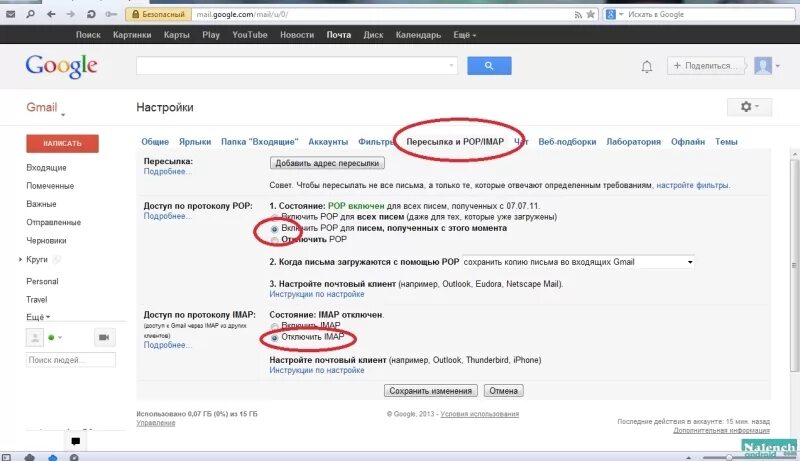The image size is (800, 461).
Task: Open Дополнительная информация footer link
Action: pyautogui.click(x=721, y=430)
